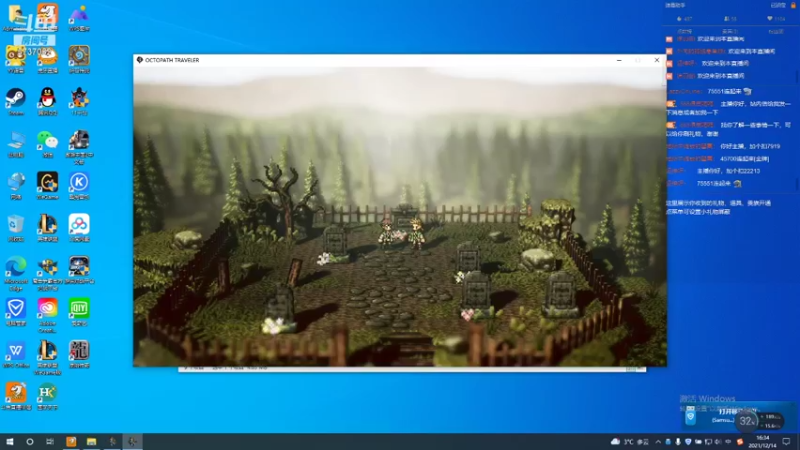Viewport: 800px width, 450px height.
Task: Open volume control in system tray
Action: pos(718,442)
